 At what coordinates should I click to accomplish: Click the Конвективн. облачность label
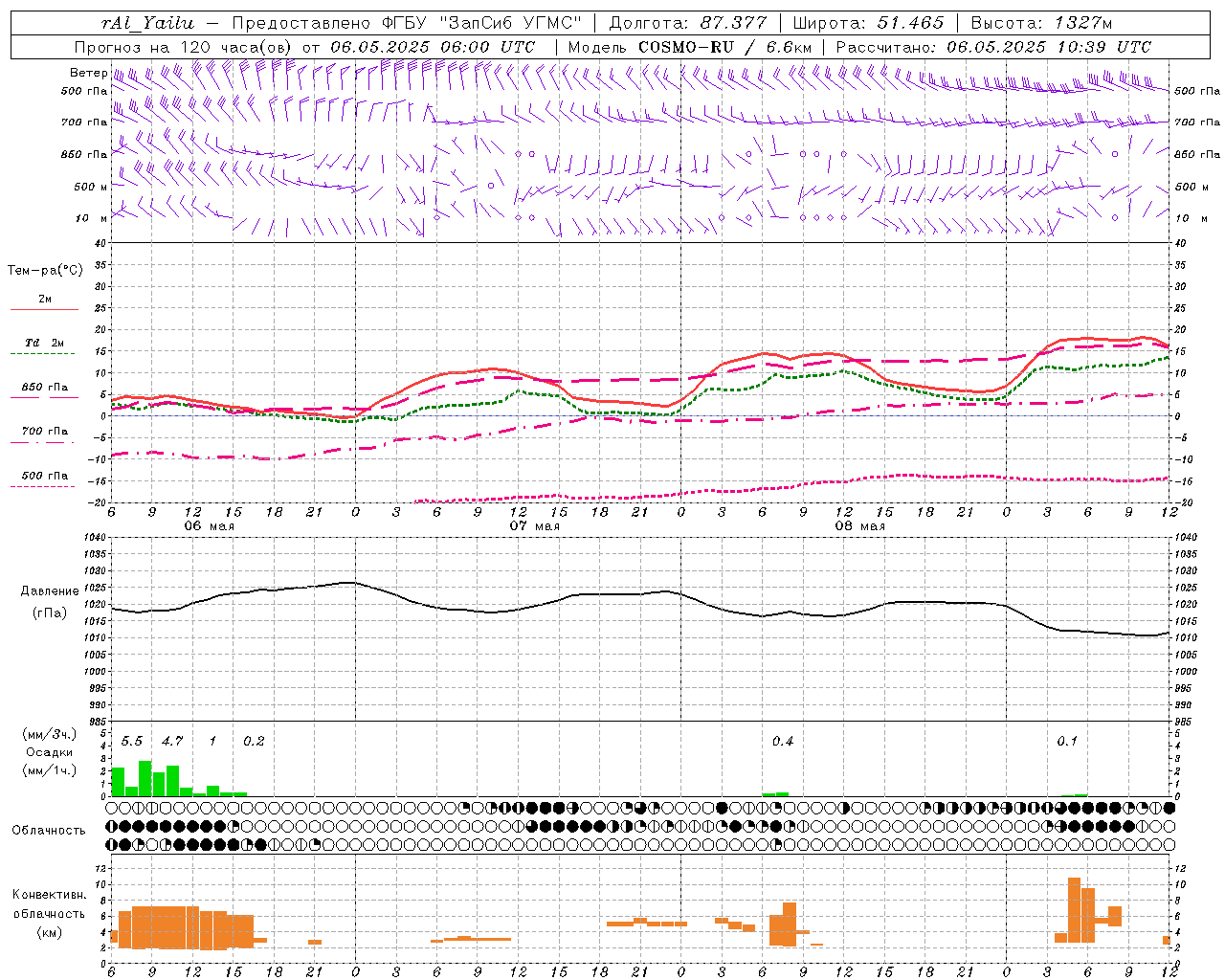pyautogui.click(x=49, y=904)
